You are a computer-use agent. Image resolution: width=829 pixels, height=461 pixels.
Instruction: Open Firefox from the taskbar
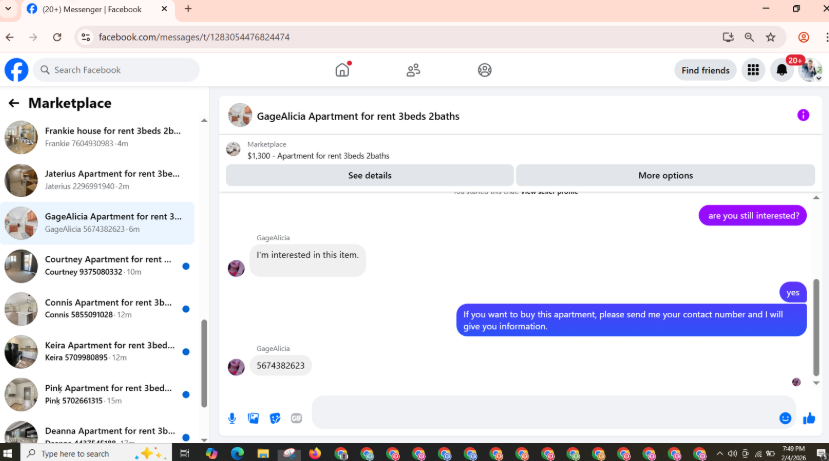pos(315,453)
